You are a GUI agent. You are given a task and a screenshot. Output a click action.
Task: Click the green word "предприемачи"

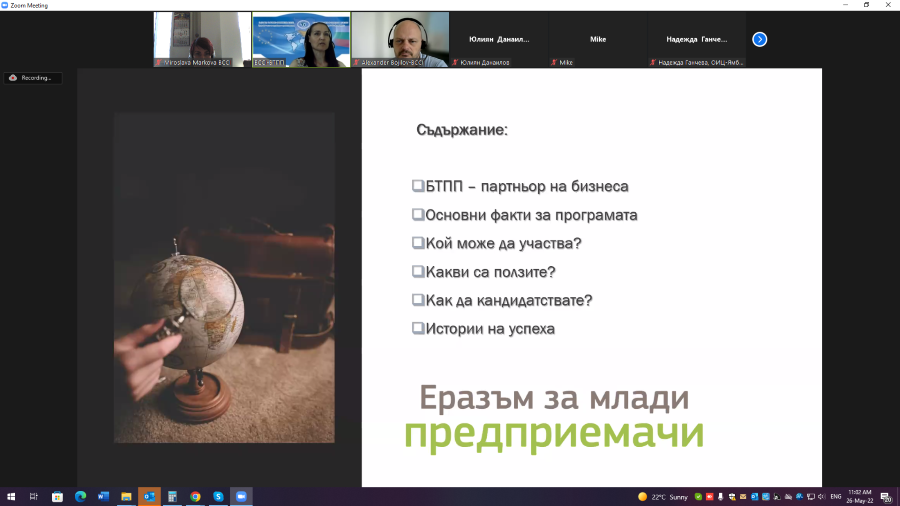[x=554, y=434]
